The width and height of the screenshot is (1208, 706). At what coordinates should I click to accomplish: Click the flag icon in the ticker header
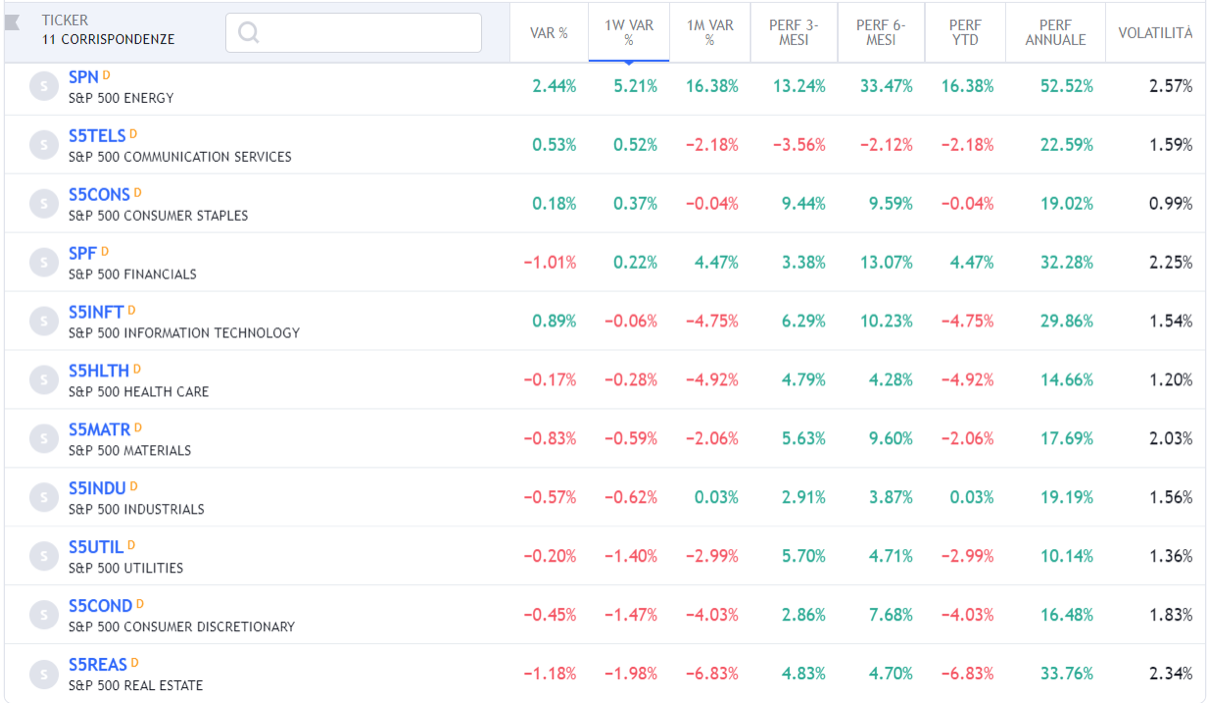pos(12,22)
